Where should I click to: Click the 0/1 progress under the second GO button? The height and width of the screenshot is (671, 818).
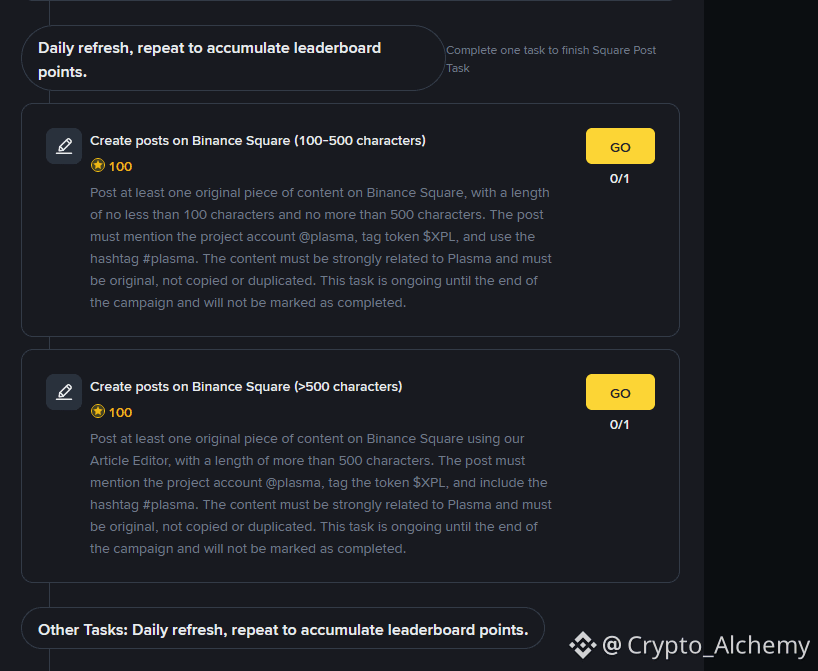tap(620, 425)
